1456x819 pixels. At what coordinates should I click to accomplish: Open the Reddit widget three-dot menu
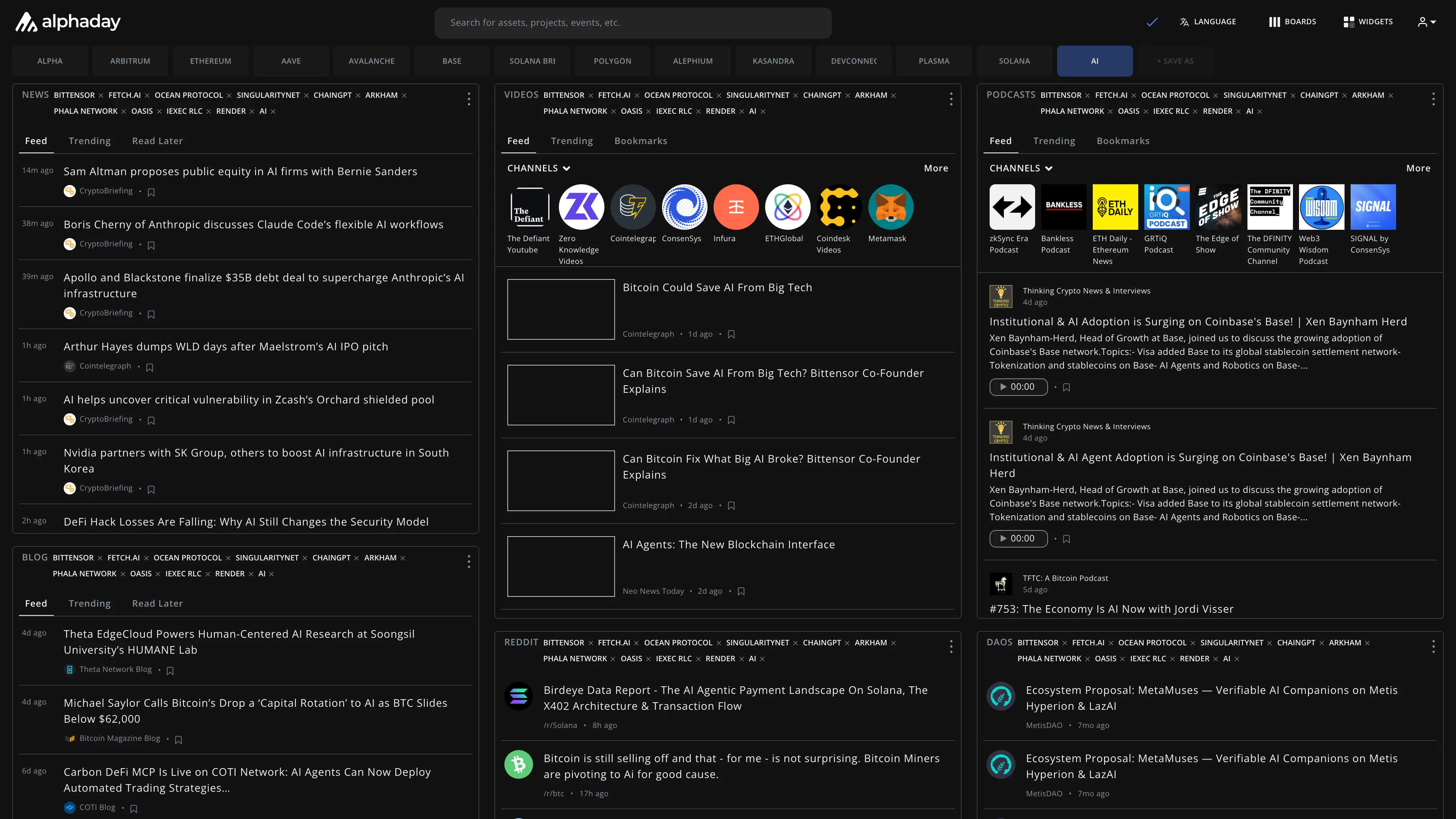coord(951,646)
